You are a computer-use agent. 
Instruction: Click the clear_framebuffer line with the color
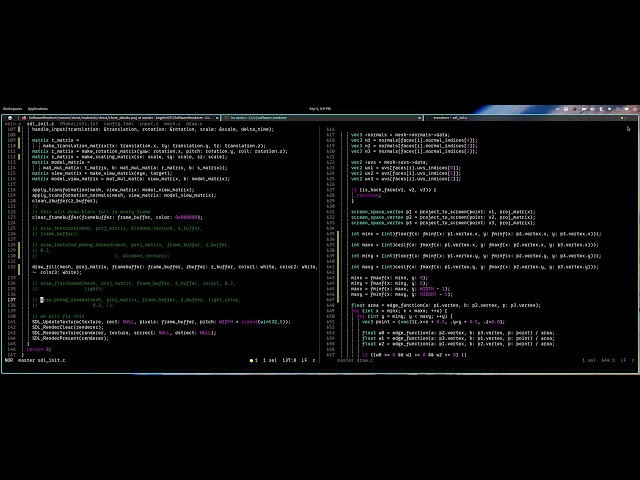tap(117, 218)
